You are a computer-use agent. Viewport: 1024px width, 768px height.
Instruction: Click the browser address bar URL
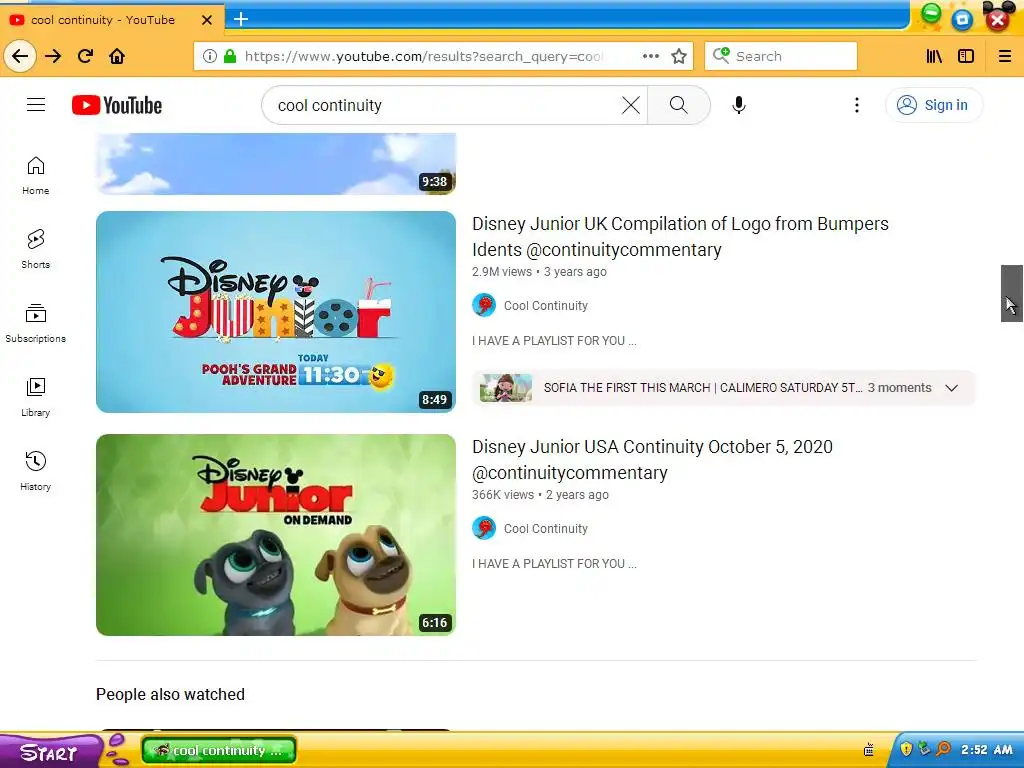424,56
